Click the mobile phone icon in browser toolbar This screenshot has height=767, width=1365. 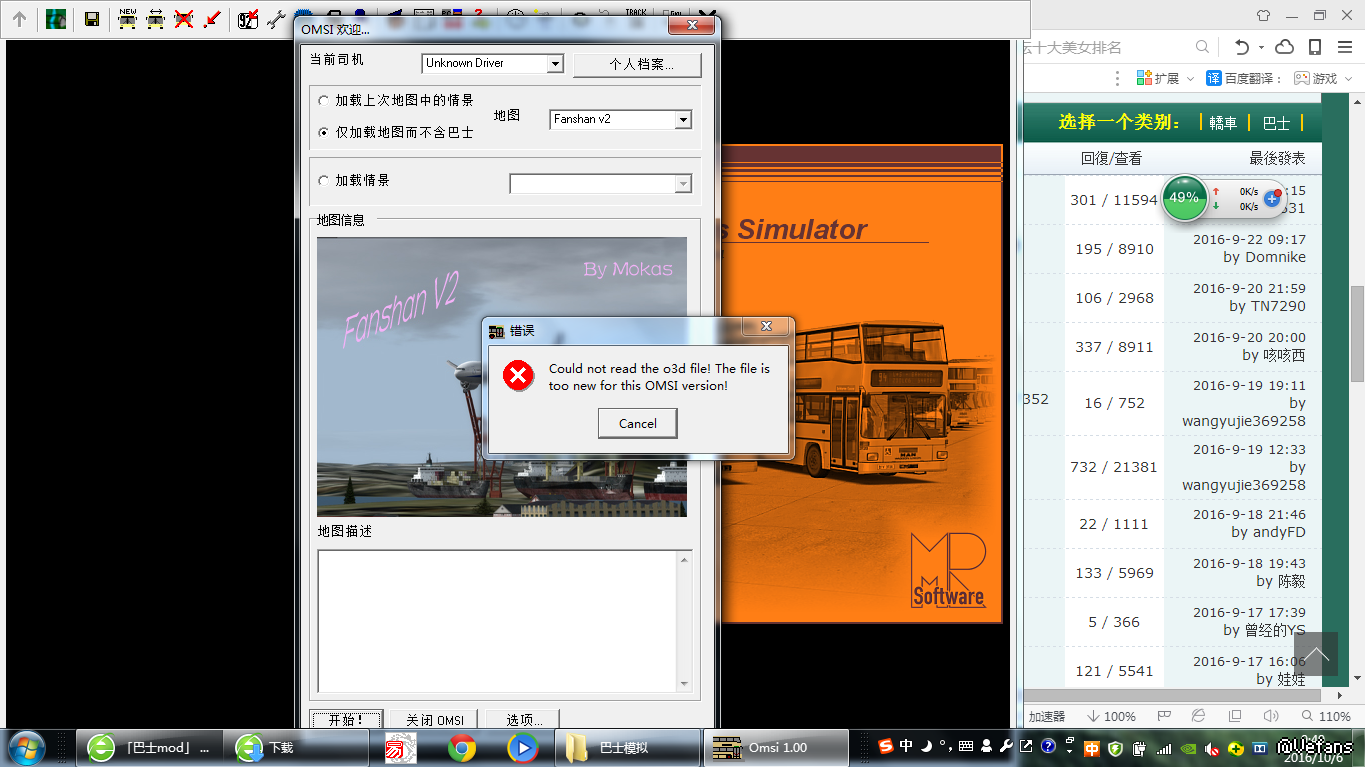1315,47
